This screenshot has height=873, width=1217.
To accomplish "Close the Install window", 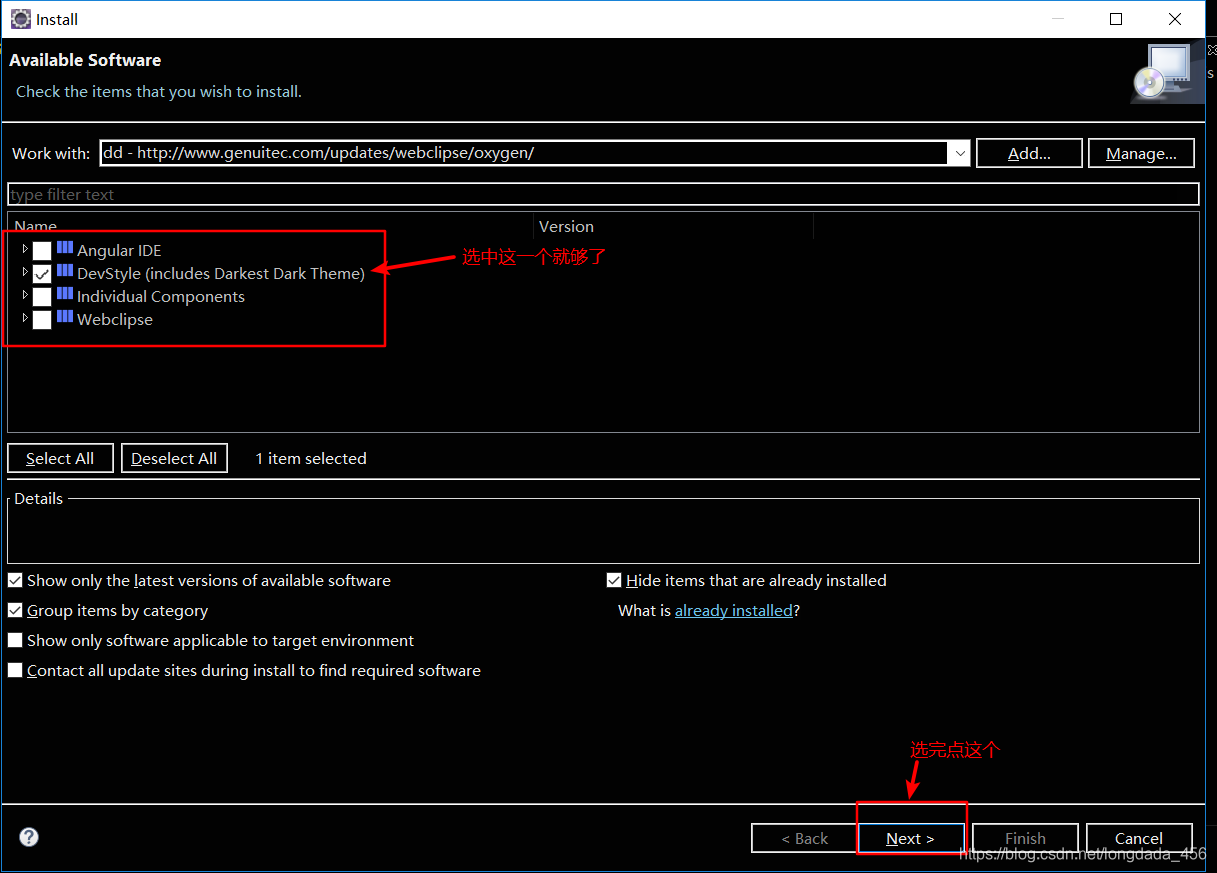I will 1175,19.
